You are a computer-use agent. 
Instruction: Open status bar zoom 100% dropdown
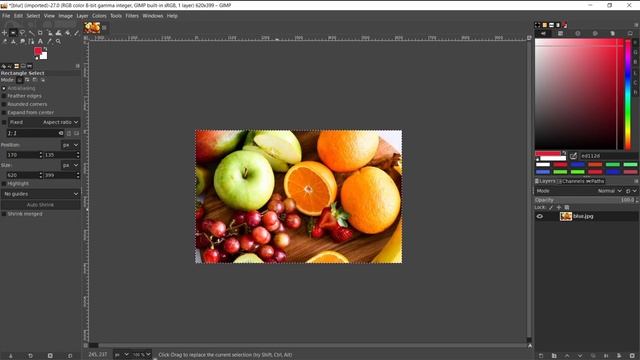(142, 355)
